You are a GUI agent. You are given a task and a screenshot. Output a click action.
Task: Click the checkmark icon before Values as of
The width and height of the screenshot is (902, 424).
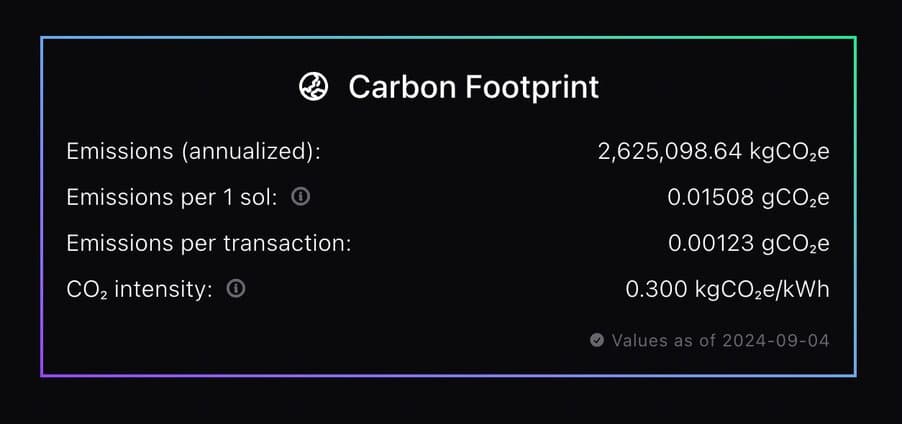[597, 341]
